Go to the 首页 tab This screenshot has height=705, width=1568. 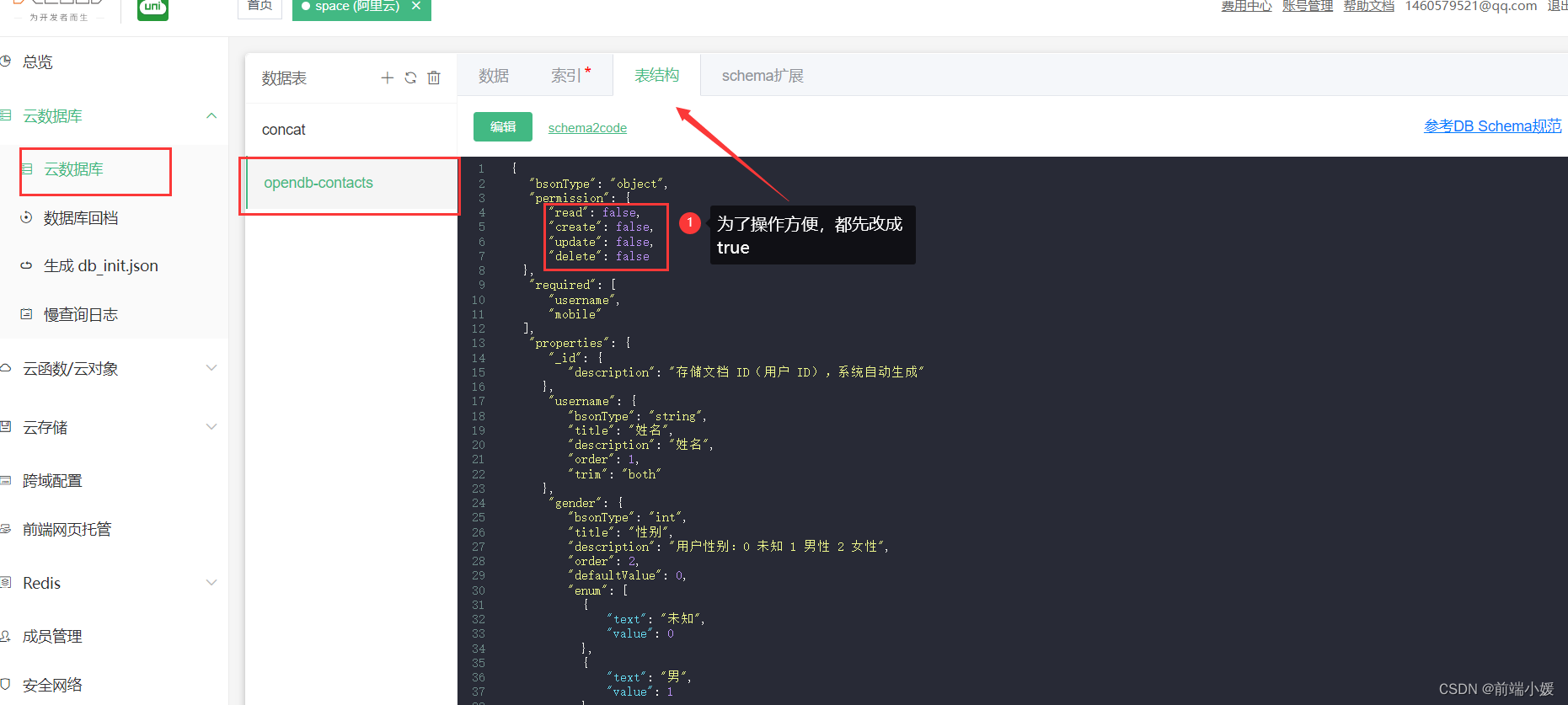[x=260, y=7]
